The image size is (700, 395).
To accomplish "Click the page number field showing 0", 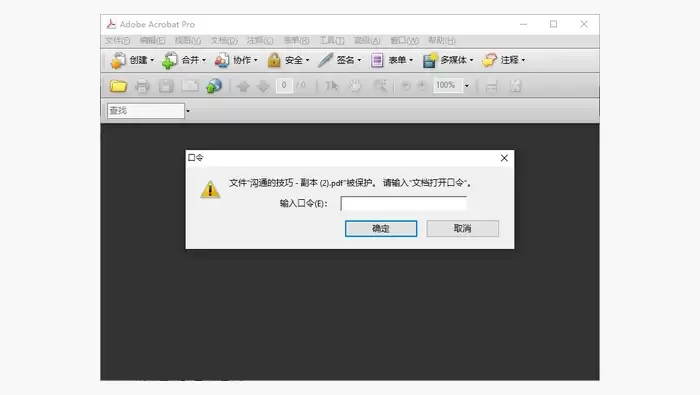I will pos(284,85).
